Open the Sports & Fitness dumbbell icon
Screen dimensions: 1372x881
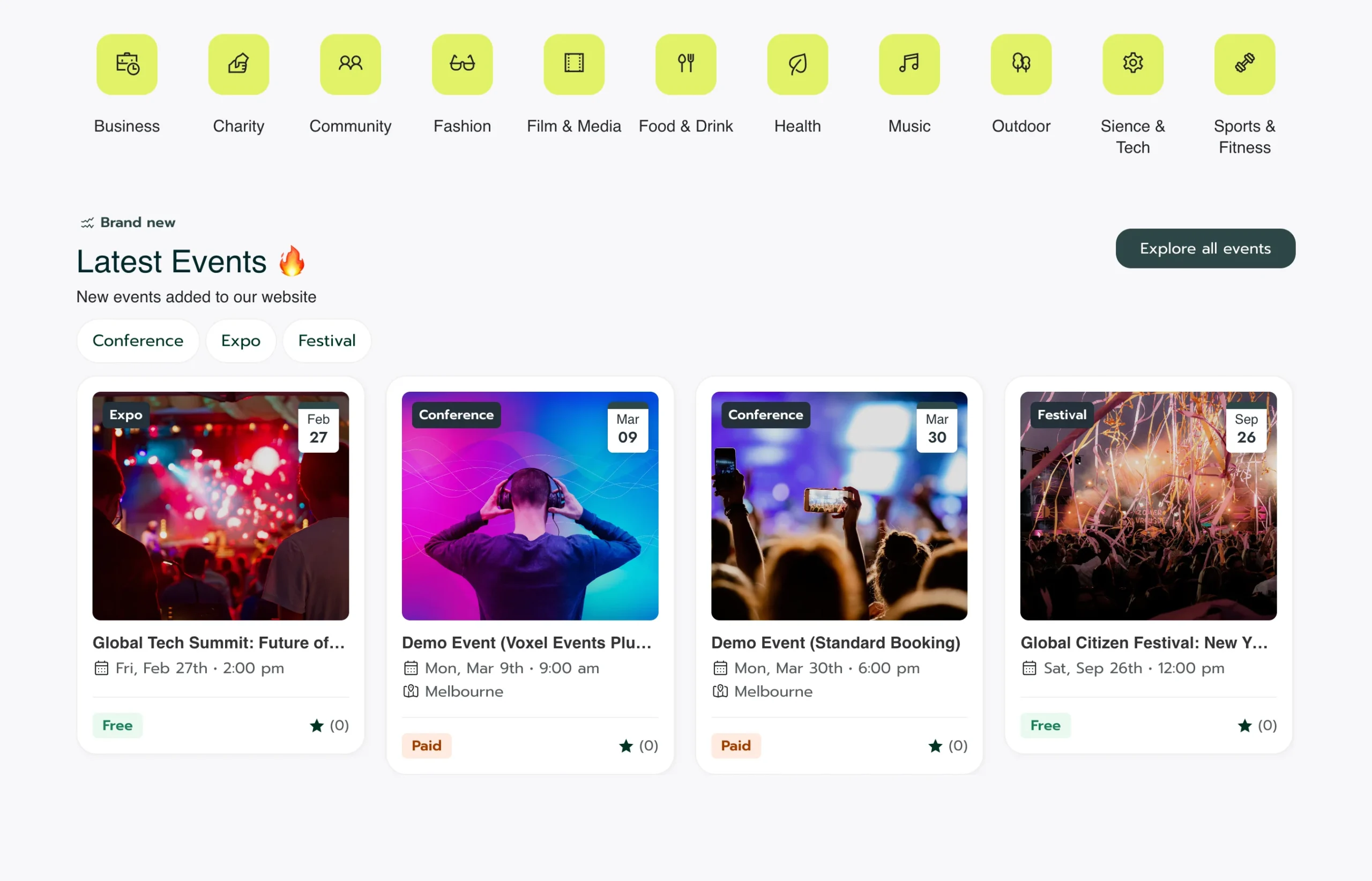click(x=1244, y=64)
